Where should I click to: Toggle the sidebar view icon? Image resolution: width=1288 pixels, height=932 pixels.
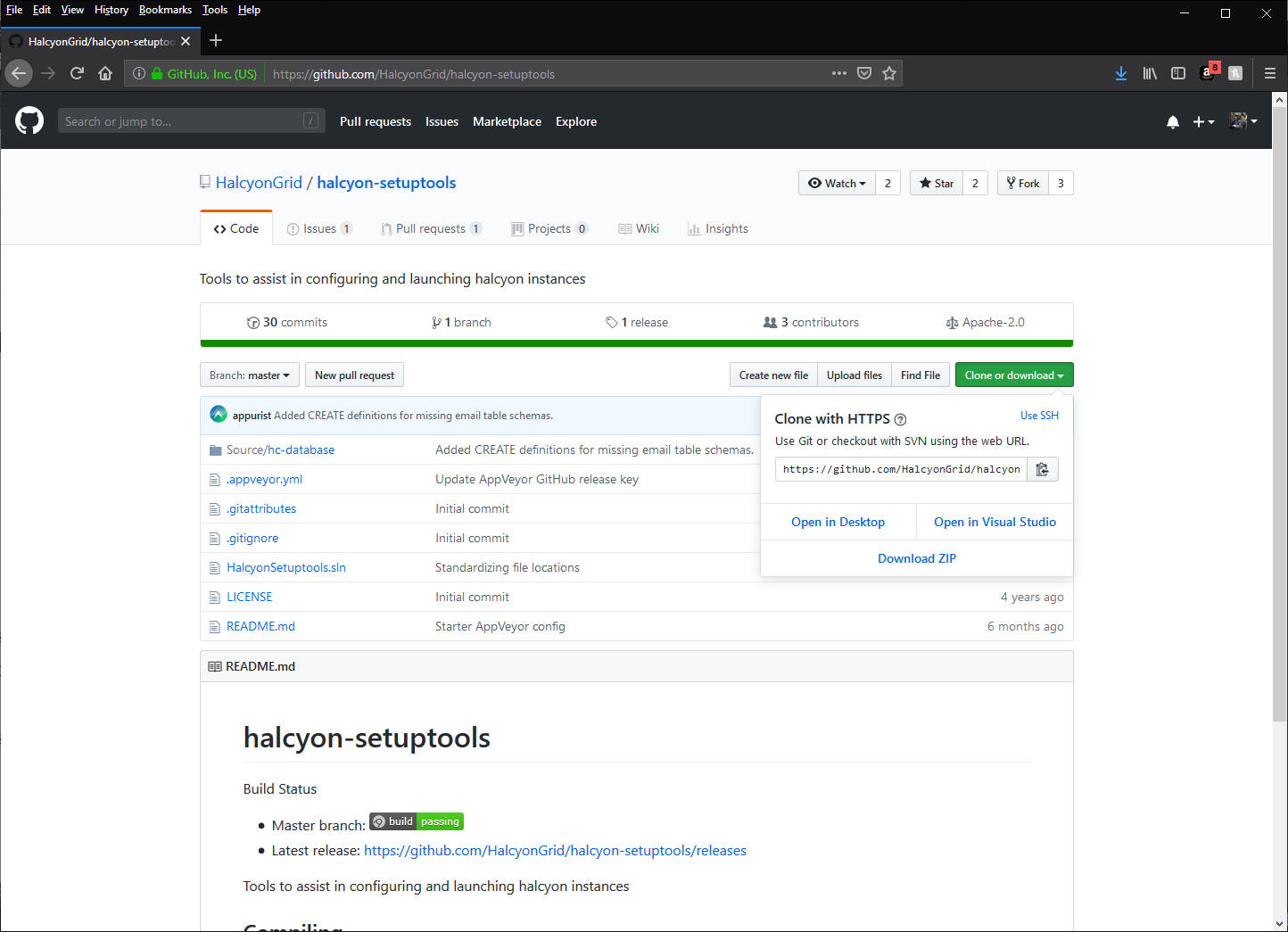pyautogui.click(x=1178, y=74)
